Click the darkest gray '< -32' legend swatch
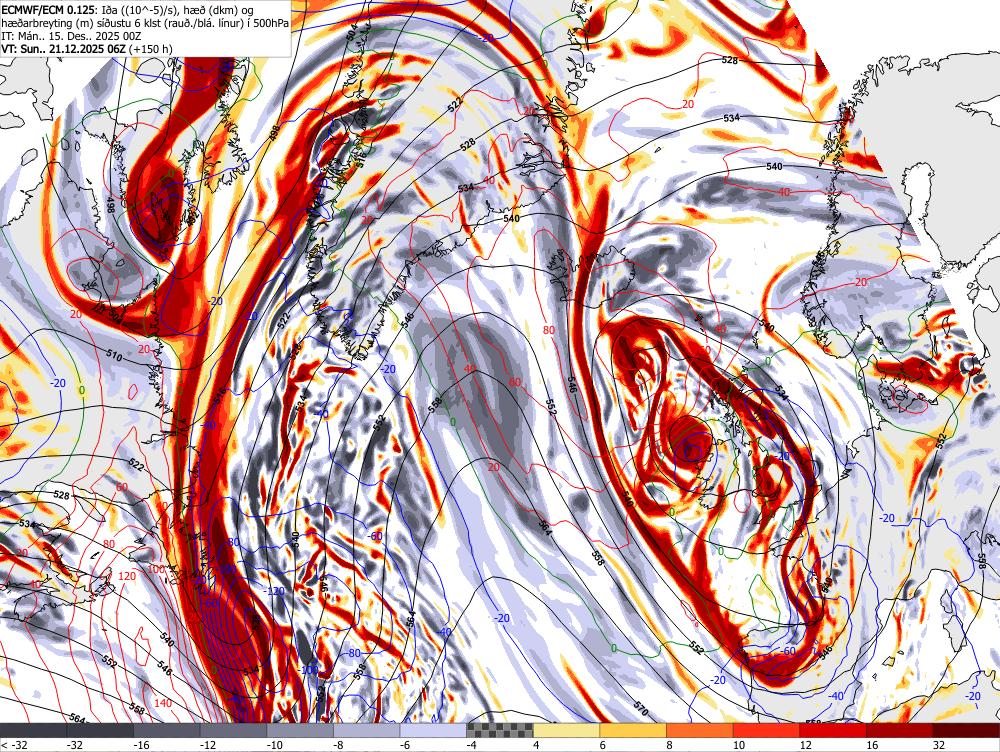 [33, 730]
